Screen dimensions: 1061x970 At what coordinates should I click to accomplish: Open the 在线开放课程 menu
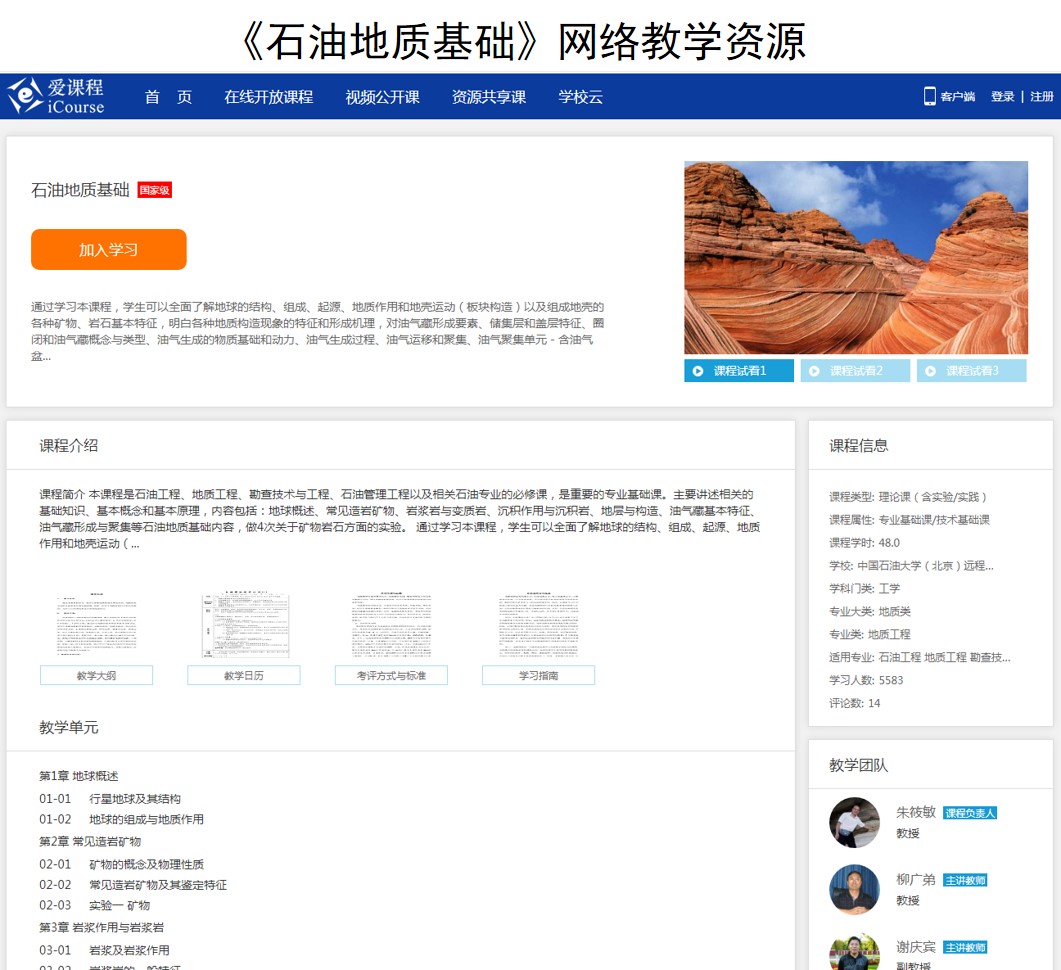click(268, 97)
